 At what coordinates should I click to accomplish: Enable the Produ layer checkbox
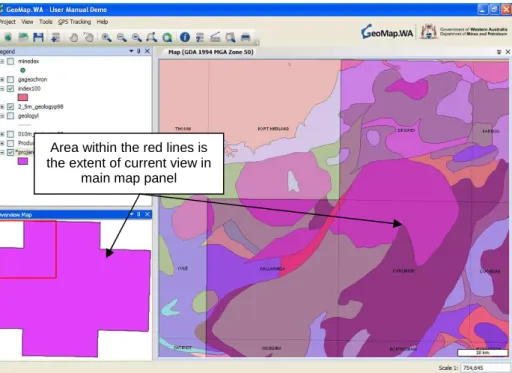(11, 143)
